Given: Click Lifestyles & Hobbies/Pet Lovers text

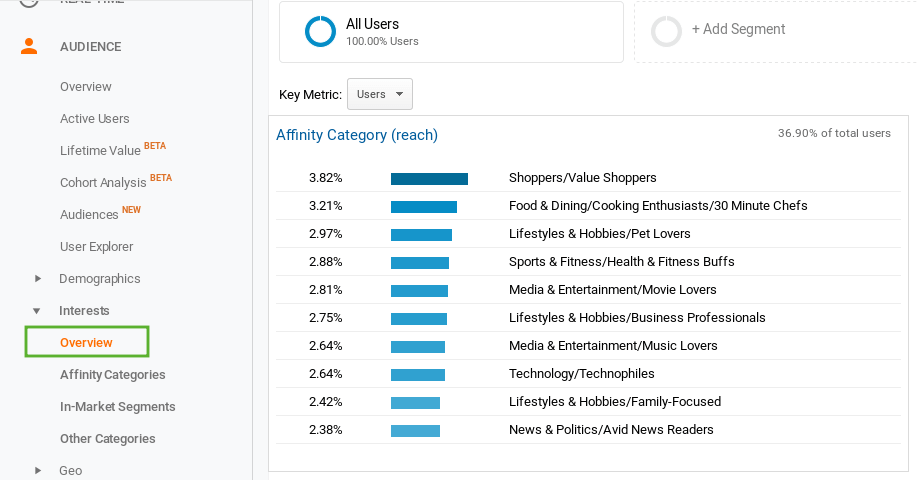Looking at the screenshot, I should (599, 234).
